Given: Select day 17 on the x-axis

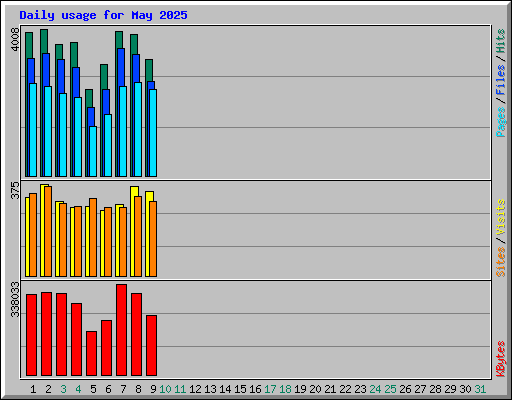Looking at the screenshot, I should (270, 389).
